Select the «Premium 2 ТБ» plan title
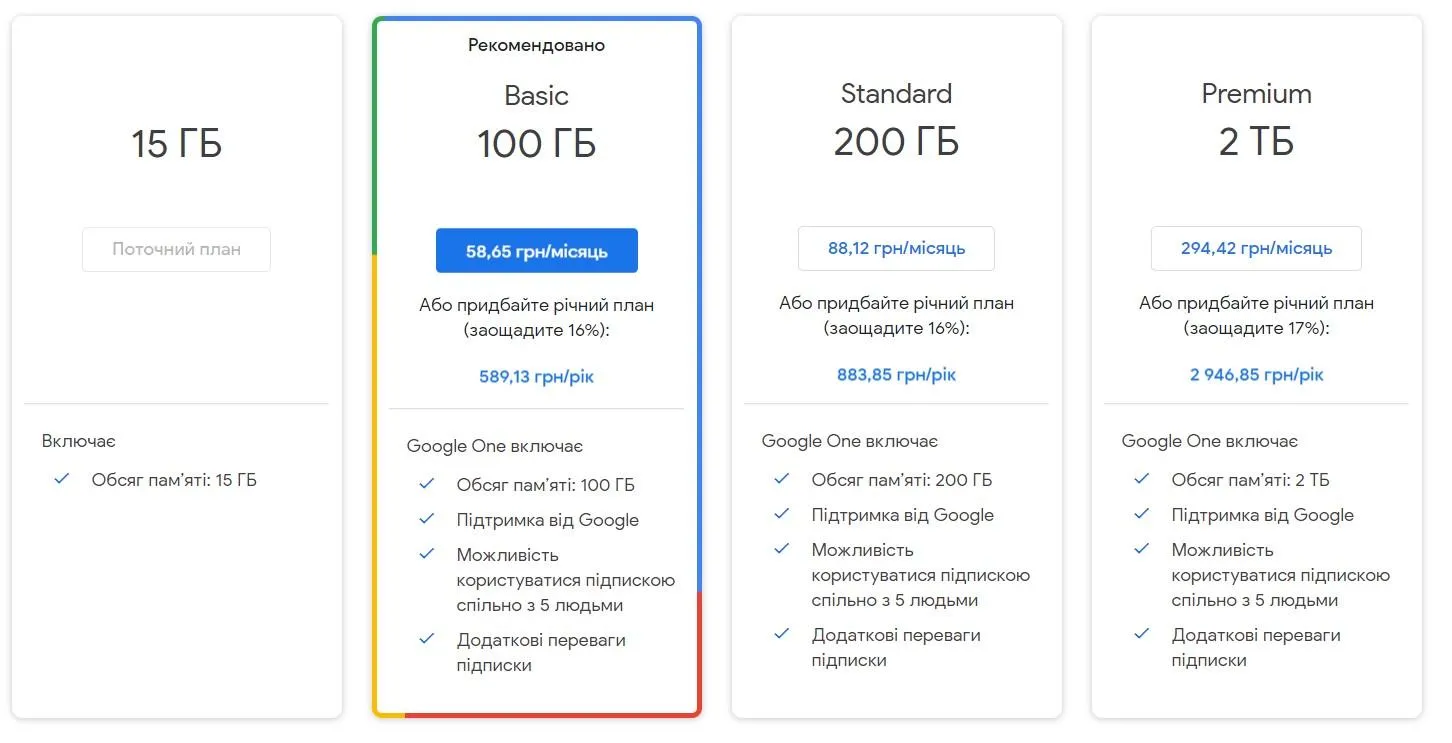The image size is (1452, 743). [x=1255, y=118]
